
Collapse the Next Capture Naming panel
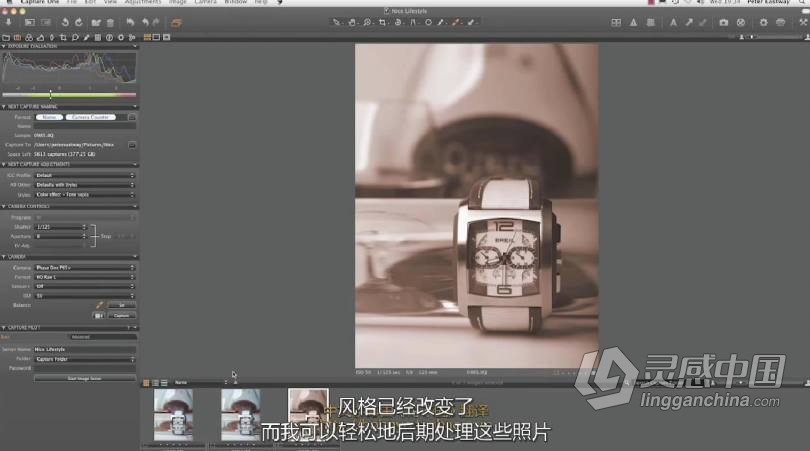[x=4, y=106]
